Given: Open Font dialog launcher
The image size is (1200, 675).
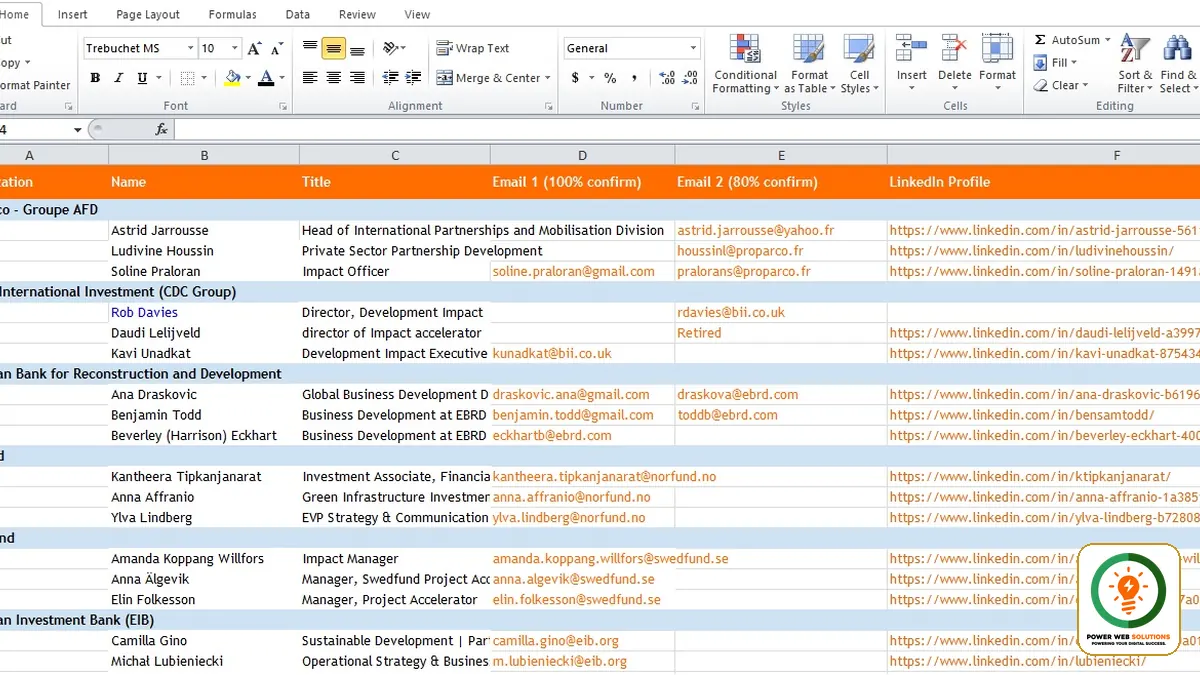Looking at the screenshot, I should click(284, 106).
